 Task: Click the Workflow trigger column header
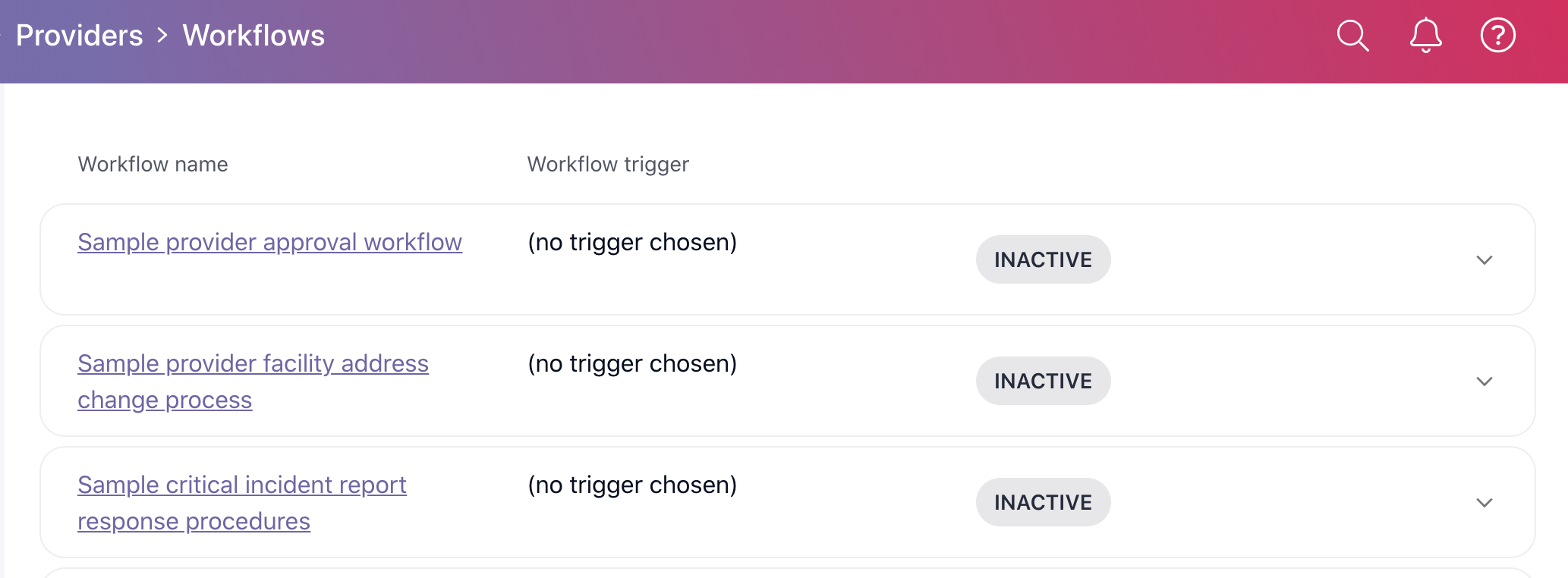pyautogui.click(x=608, y=165)
